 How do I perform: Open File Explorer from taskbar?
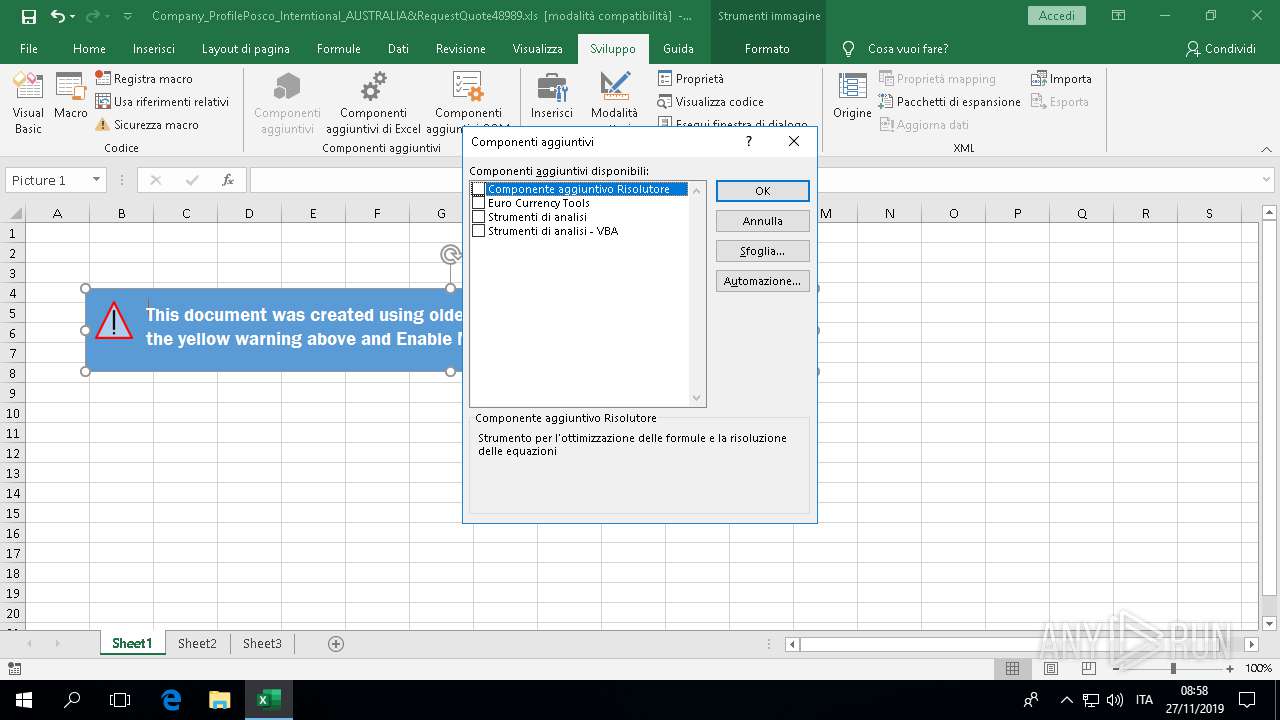click(x=219, y=700)
